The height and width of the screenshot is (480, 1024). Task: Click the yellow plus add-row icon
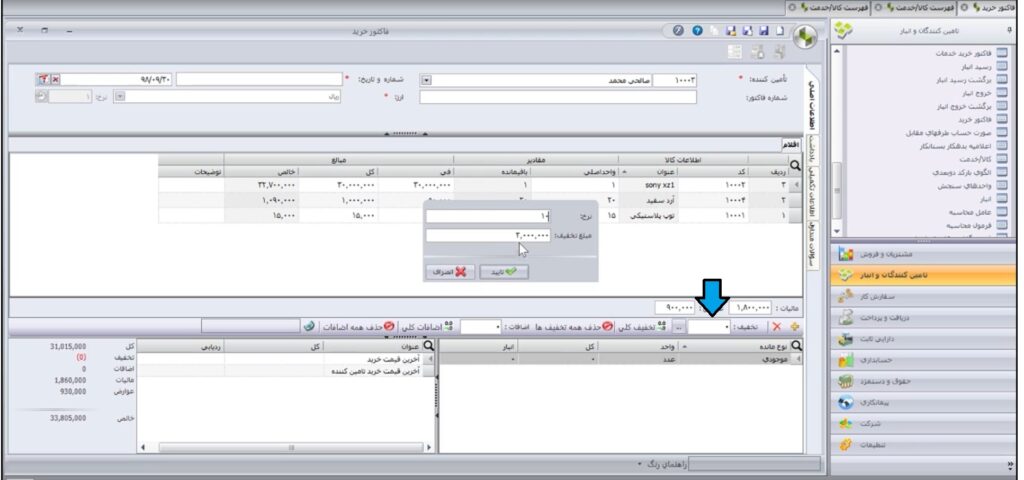click(x=795, y=326)
